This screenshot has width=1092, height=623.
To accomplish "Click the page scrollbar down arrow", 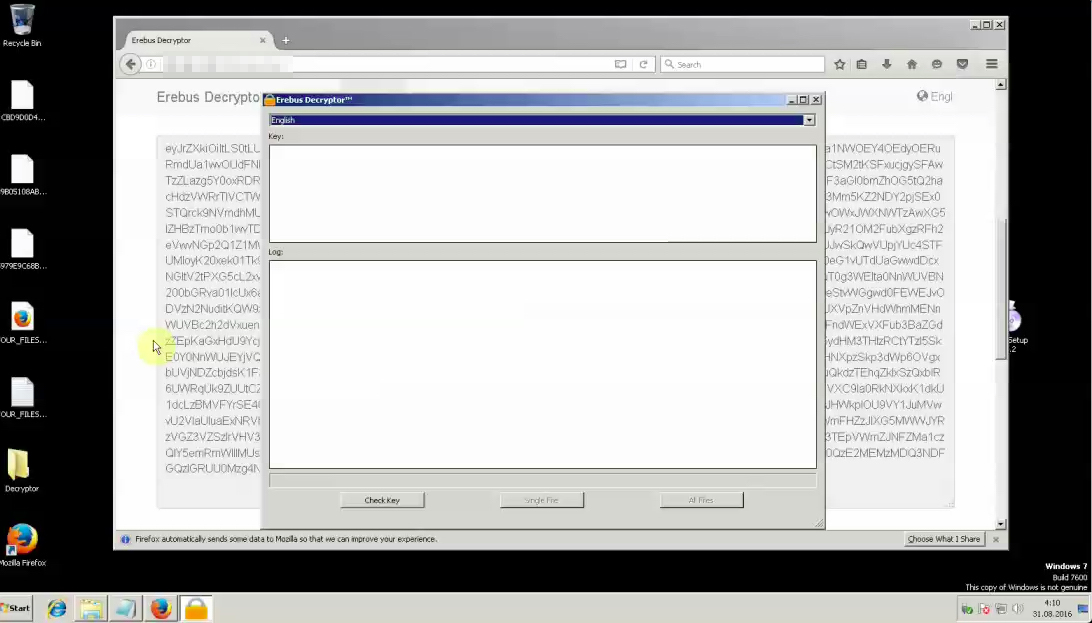I will point(1001,523).
